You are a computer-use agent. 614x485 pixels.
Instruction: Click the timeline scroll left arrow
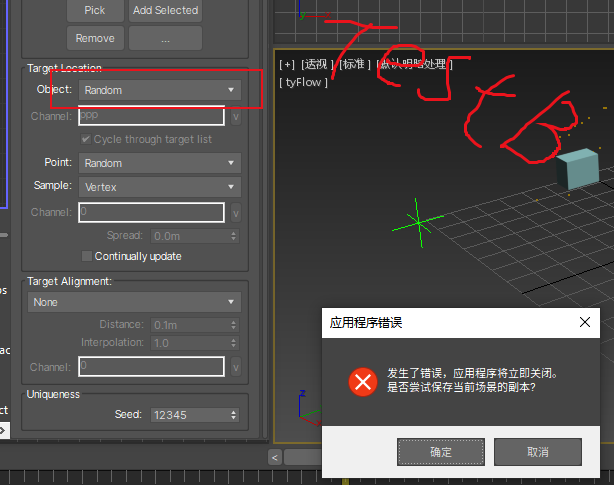pos(275,457)
